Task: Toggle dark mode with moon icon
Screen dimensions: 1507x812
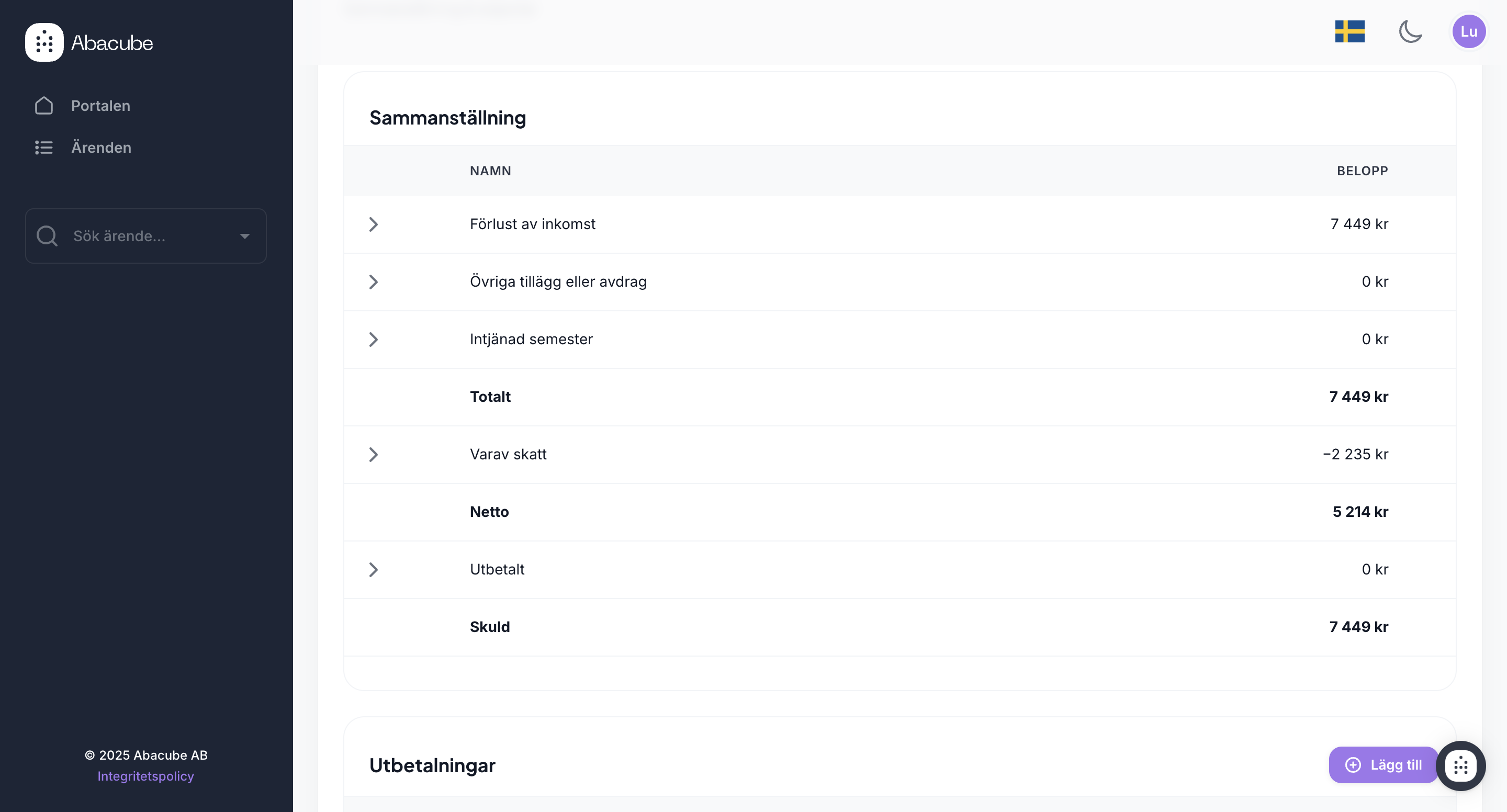Action: coord(1410,31)
